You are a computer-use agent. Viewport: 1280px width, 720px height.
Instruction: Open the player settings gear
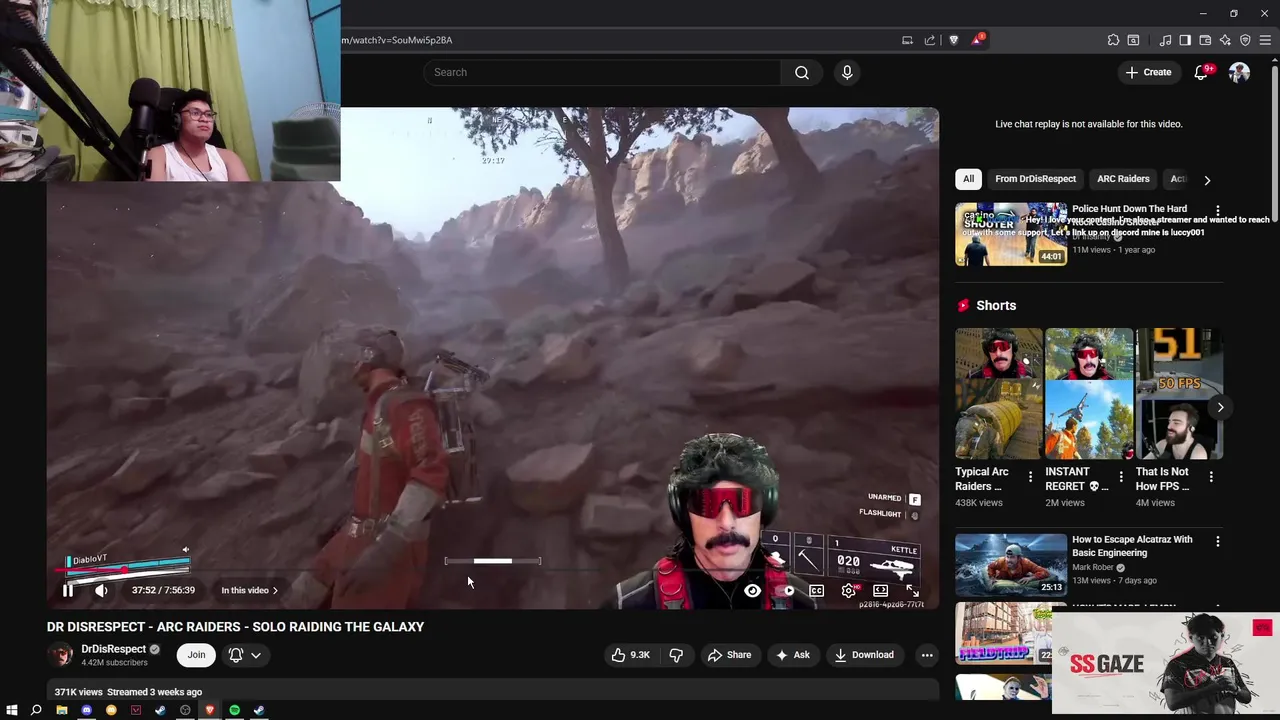click(x=848, y=590)
